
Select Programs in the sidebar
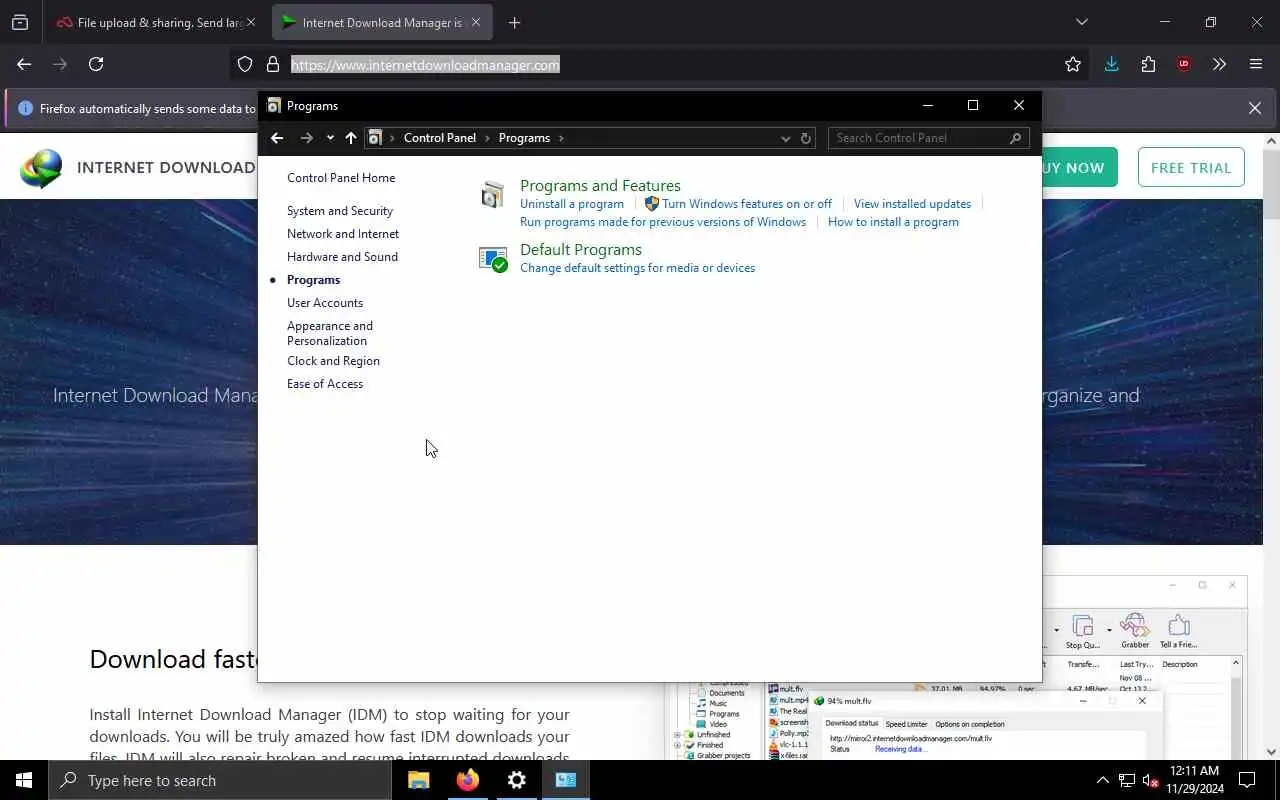pyautogui.click(x=313, y=280)
